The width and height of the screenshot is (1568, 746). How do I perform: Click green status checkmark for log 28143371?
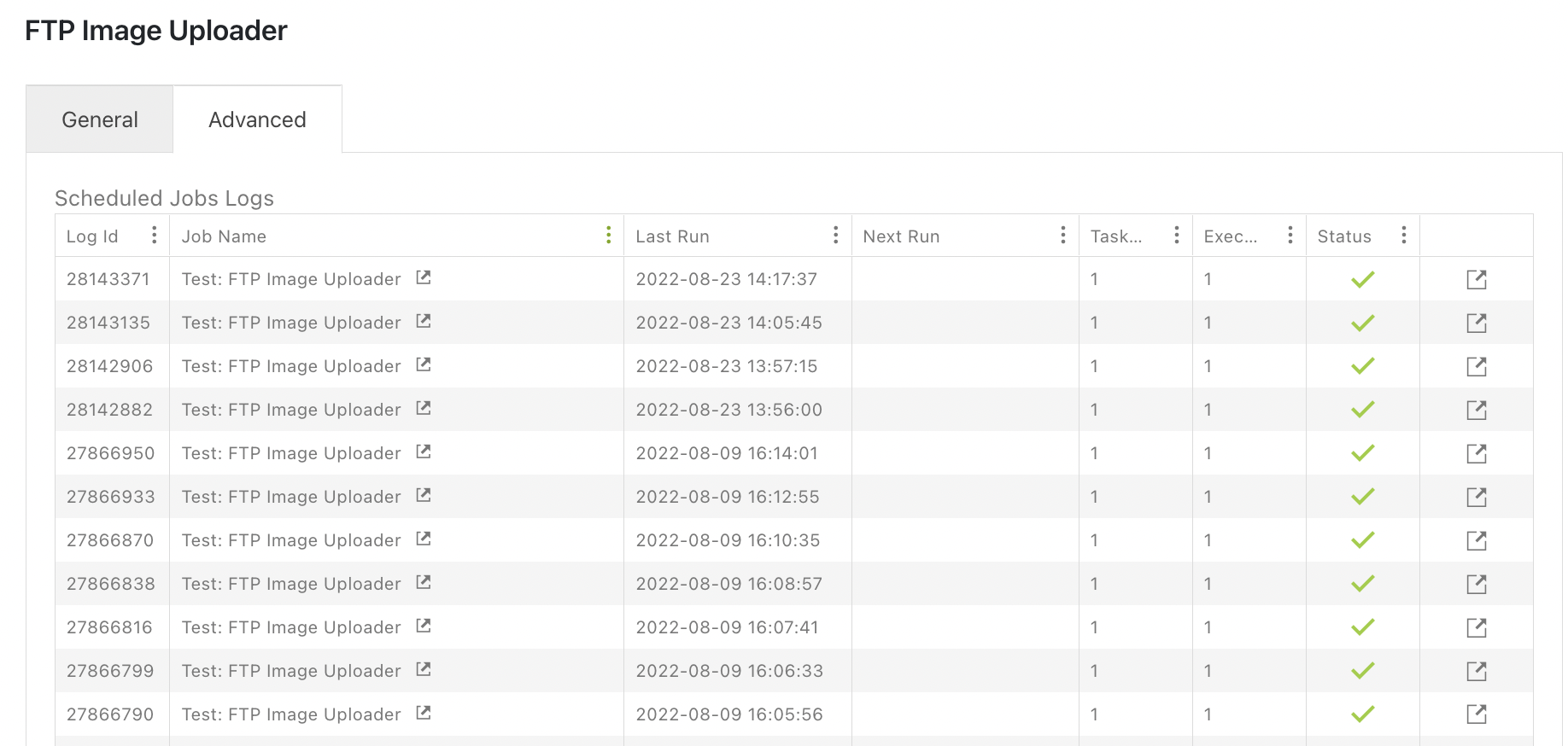pyautogui.click(x=1362, y=279)
